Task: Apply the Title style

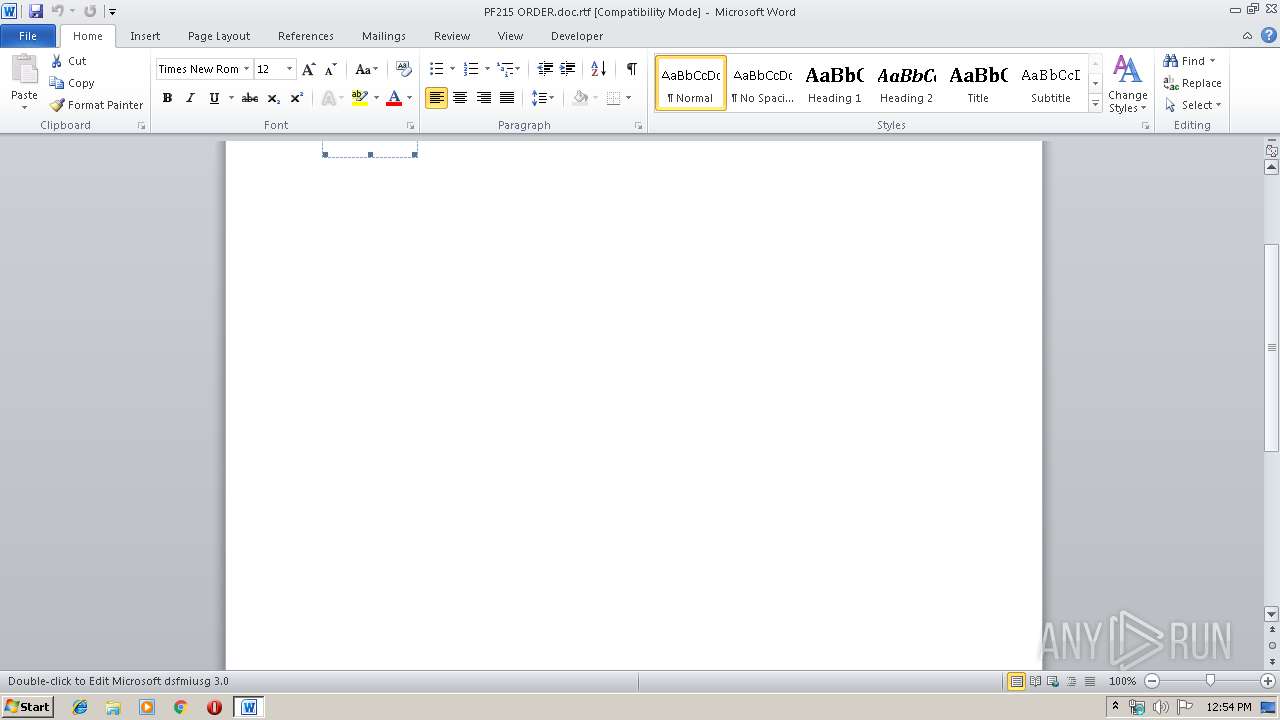Action: tap(978, 83)
